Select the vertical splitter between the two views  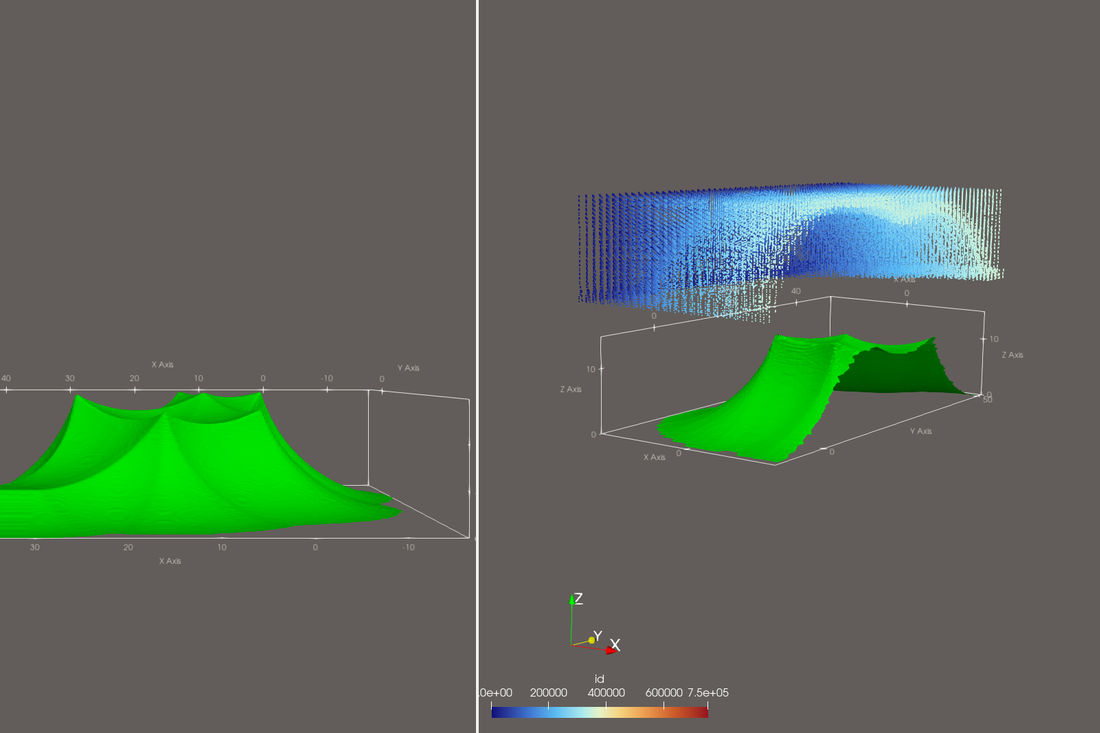(x=477, y=366)
